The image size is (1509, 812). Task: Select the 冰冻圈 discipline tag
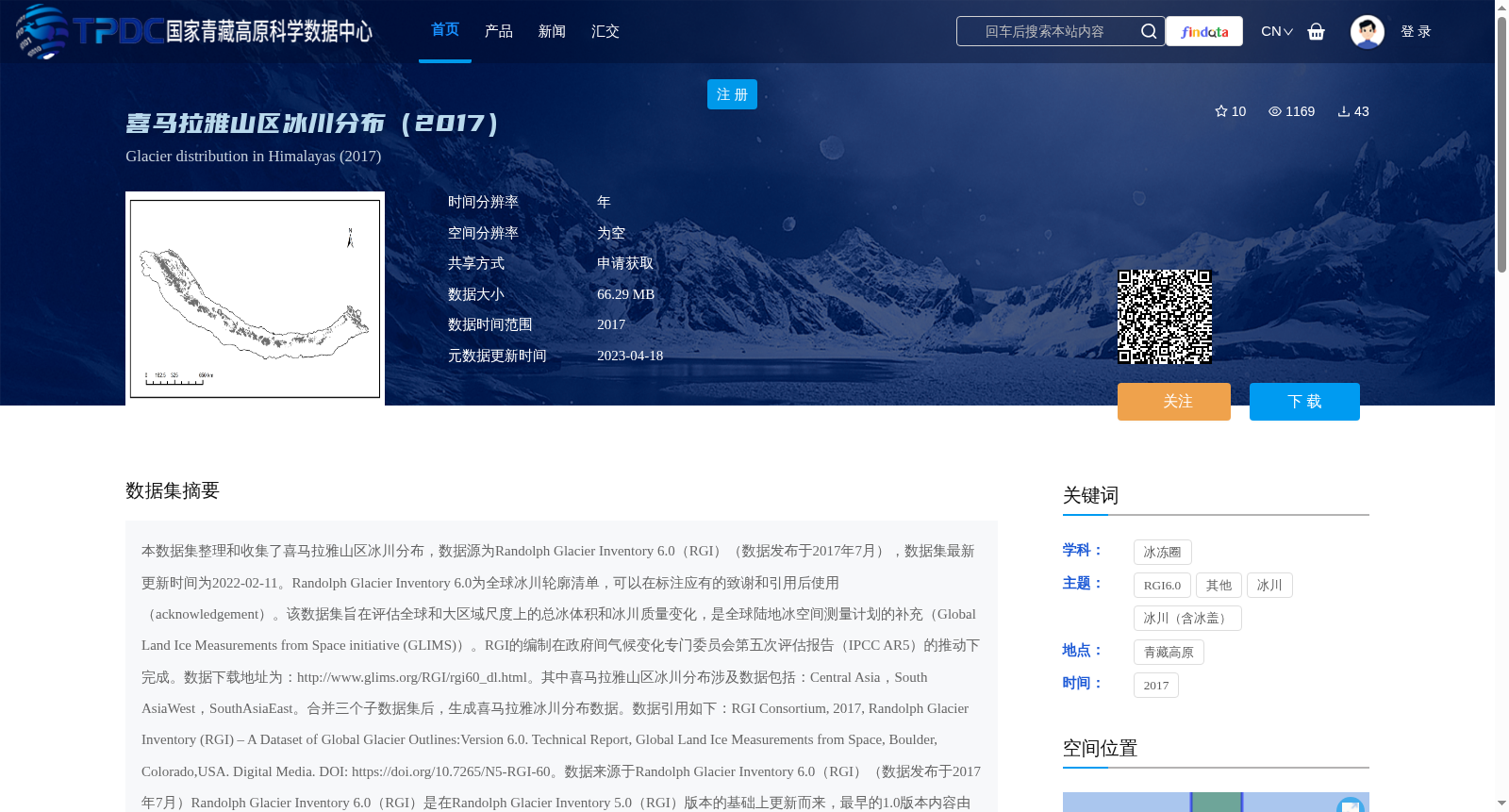coord(1163,553)
